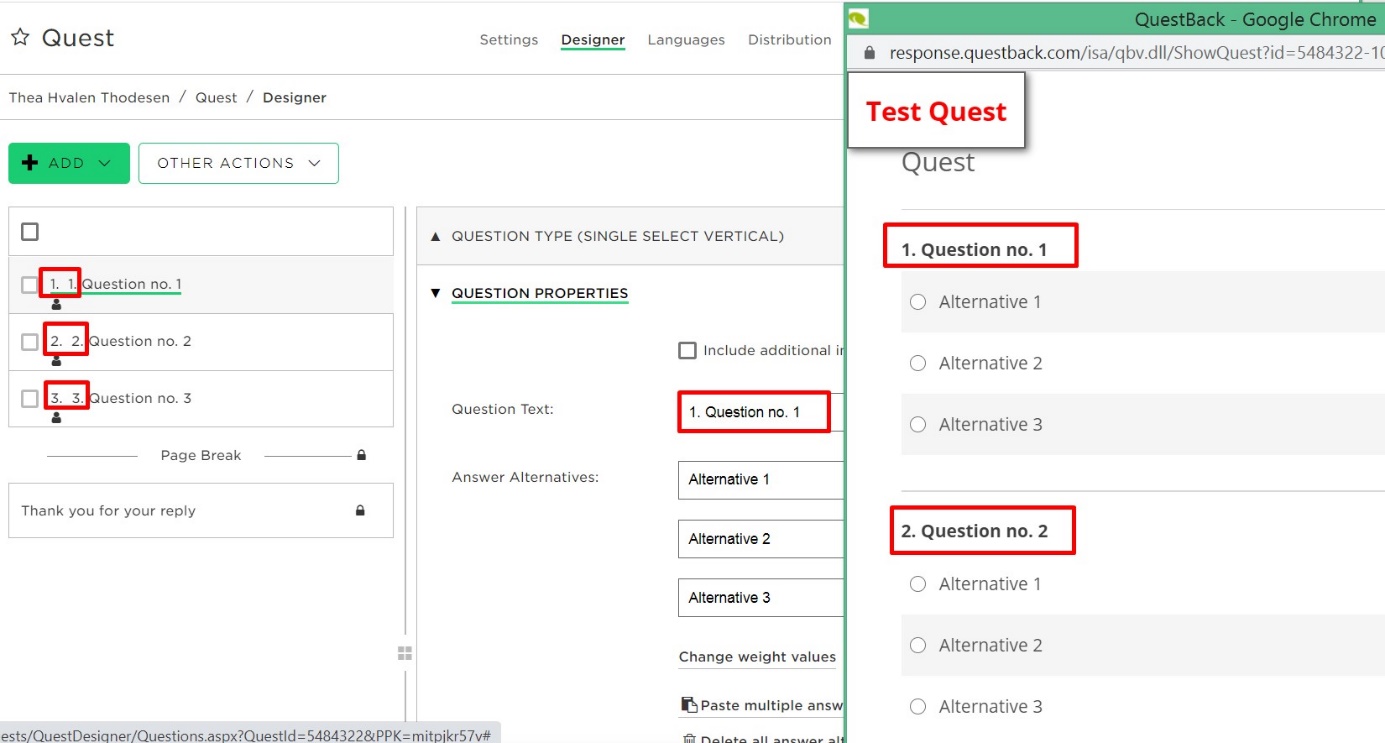Click the Paste multiple answers clipboard icon
The width and height of the screenshot is (1385, 743).
(x=688, y=705)
